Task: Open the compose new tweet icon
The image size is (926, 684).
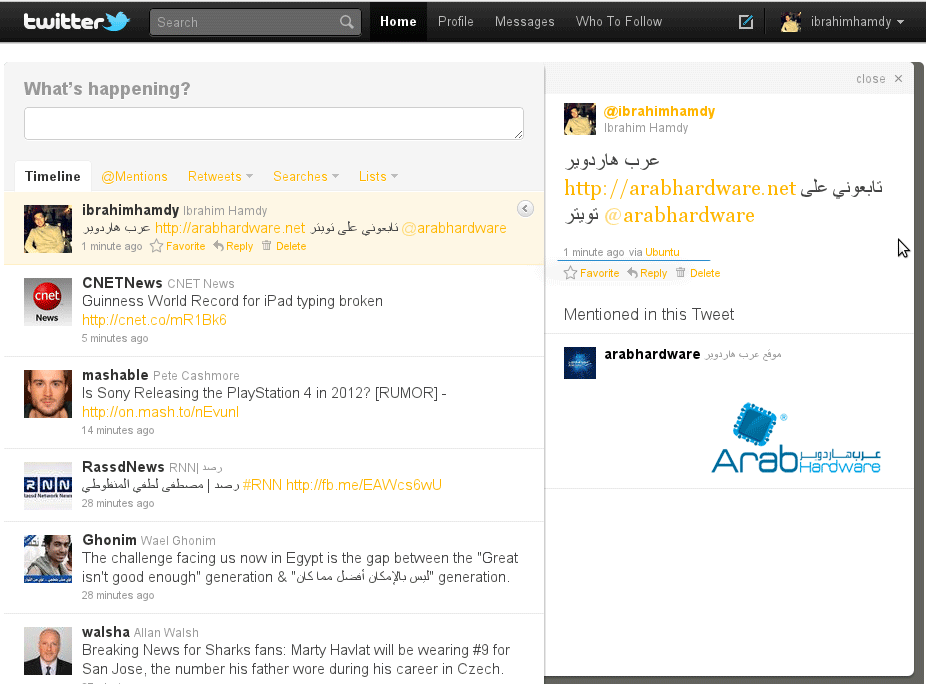Action: pyautogui.click(x=746, y=22)
